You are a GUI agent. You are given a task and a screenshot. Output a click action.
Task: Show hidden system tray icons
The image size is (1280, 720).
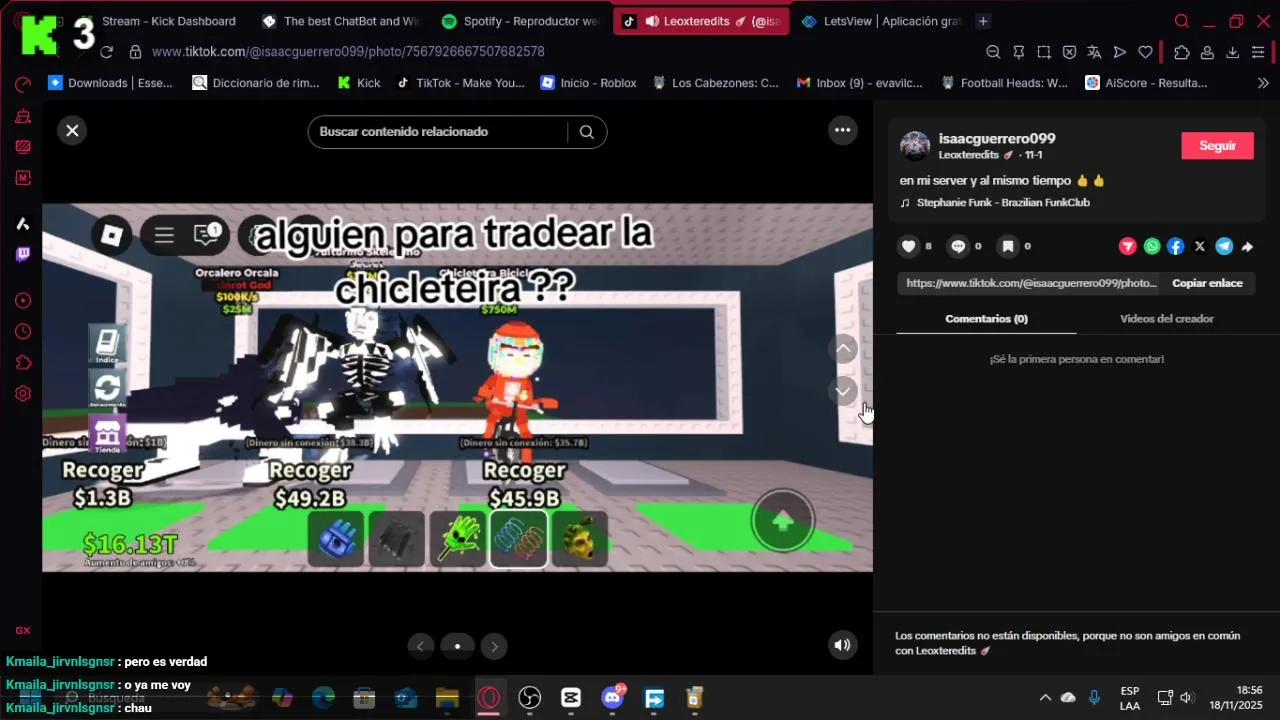point(1045,698)
